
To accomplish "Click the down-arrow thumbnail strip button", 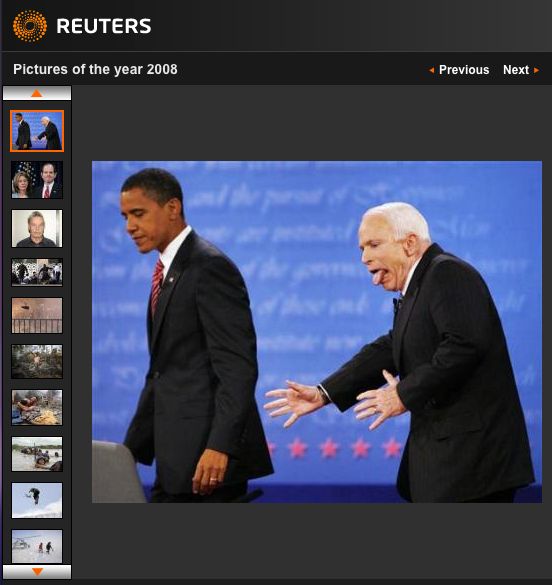I will [x=37, y=571].
